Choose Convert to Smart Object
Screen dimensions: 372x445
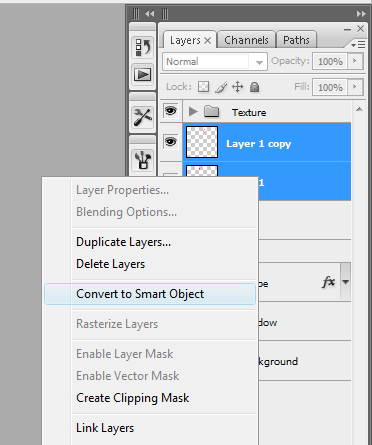coord(150,294)
